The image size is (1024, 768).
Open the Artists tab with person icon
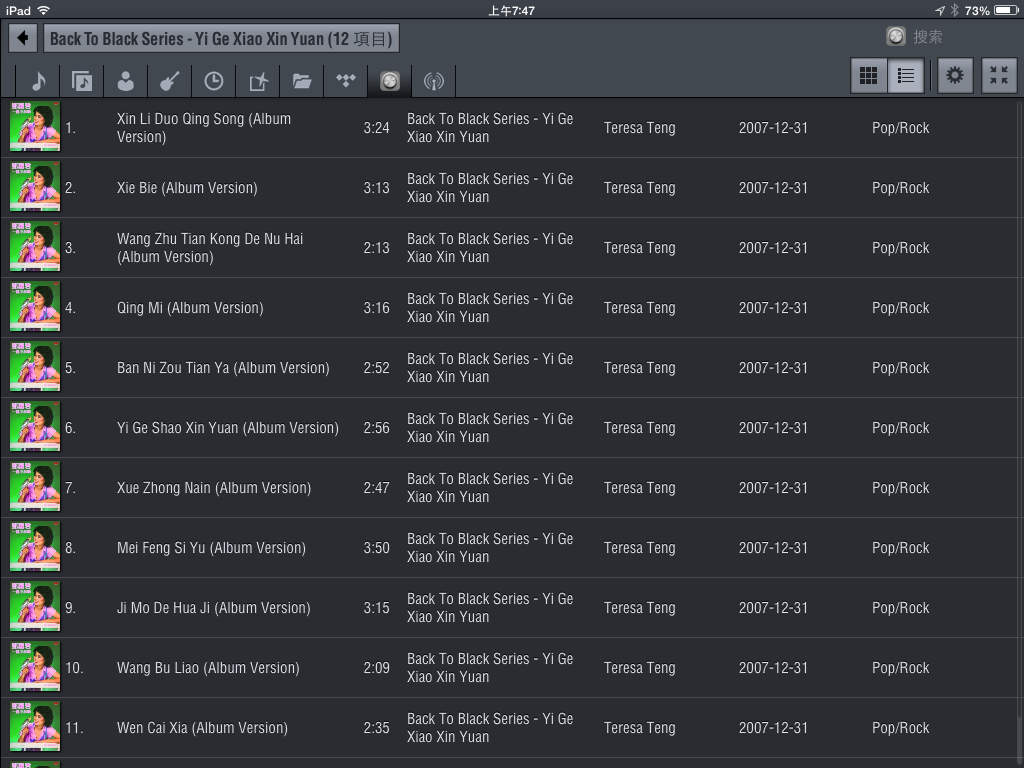(125, 81)
